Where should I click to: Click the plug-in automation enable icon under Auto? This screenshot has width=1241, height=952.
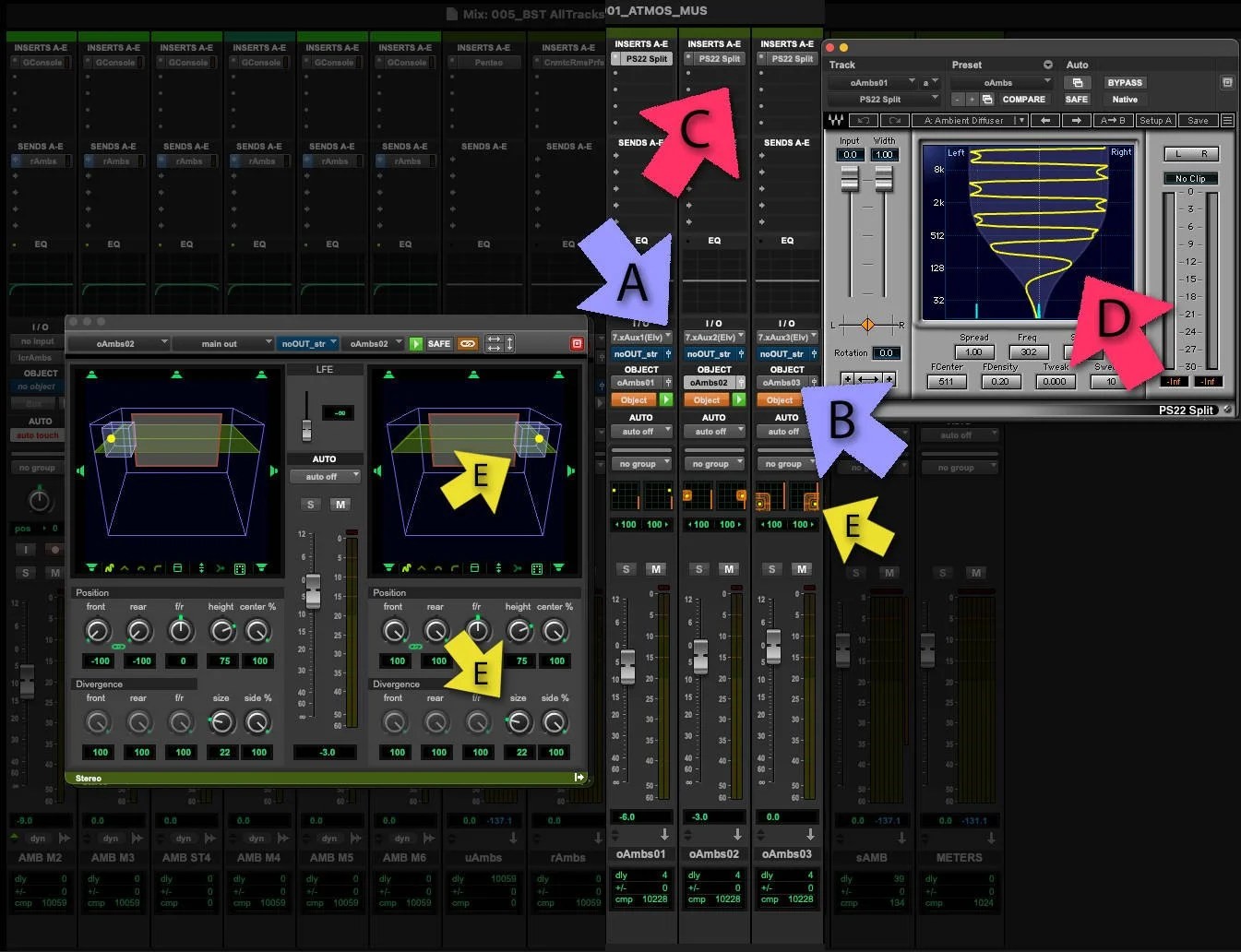click(x=1077, y=82)
